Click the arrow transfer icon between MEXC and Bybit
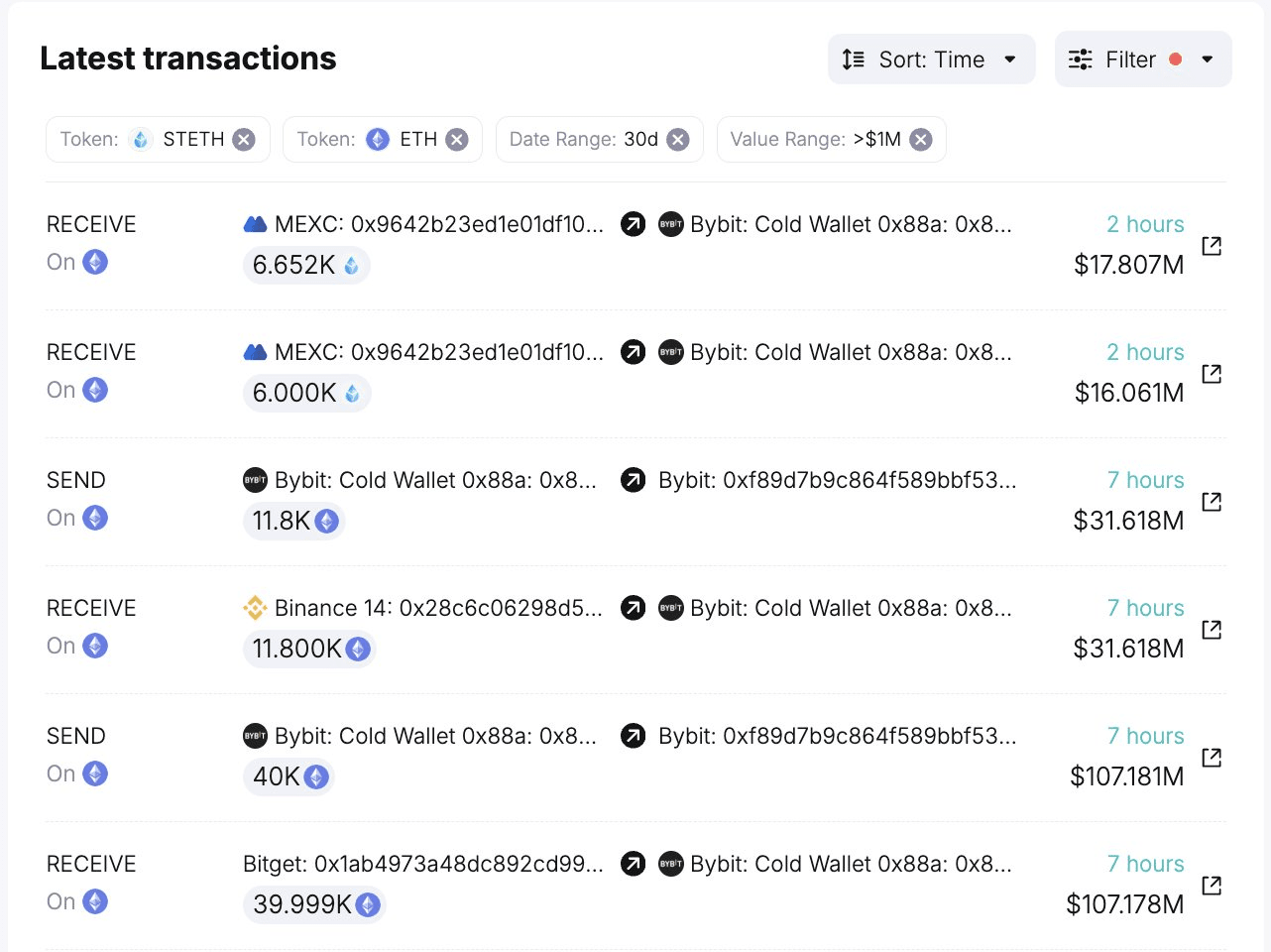Image resolution: width=1271 pixels, height=952 pixels. point(633,224)
